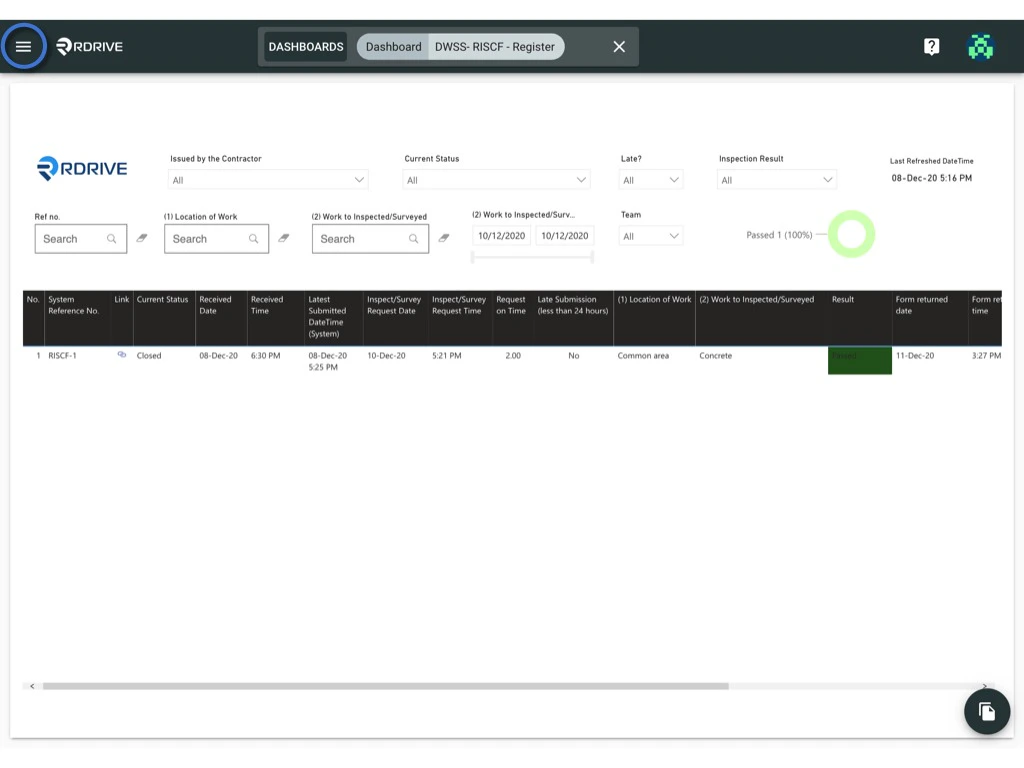Adjust the date range slider below the date fields

click(x=532, y=257)
